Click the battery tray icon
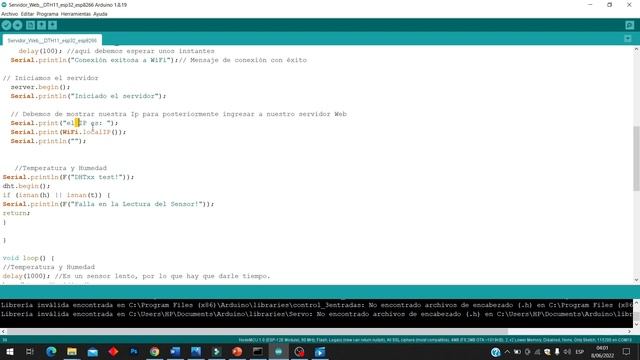 click(x=517, y=352)
